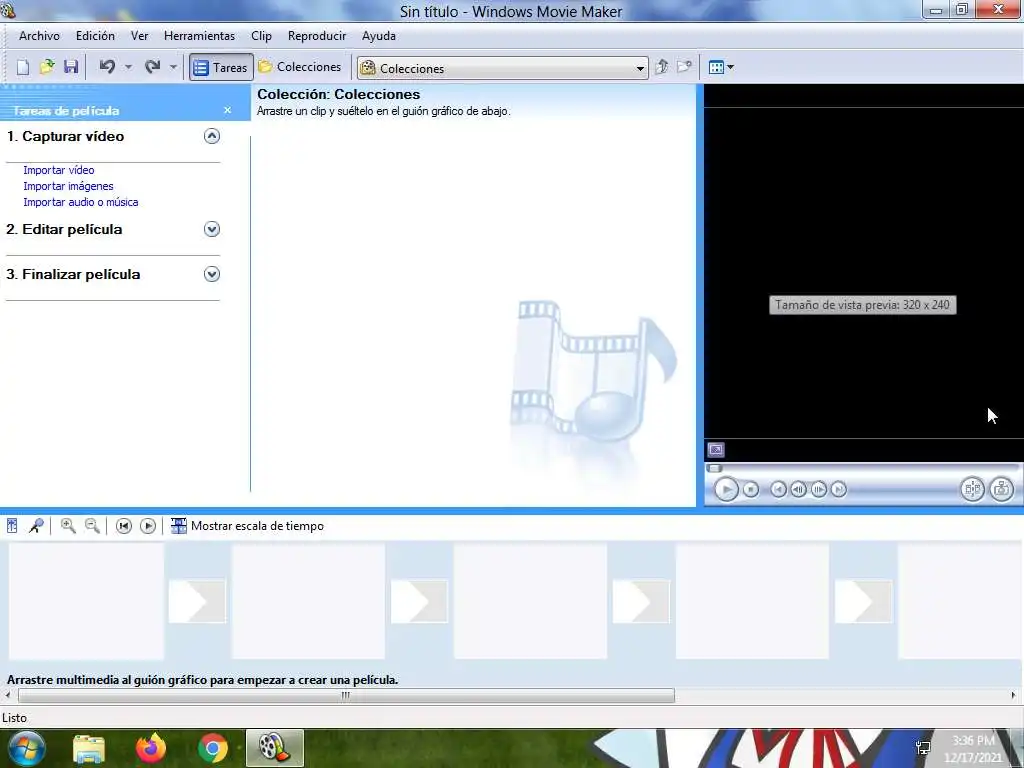Click the 3. Finalizar película heading
1024x768 pixels.
tap(73, 274)
